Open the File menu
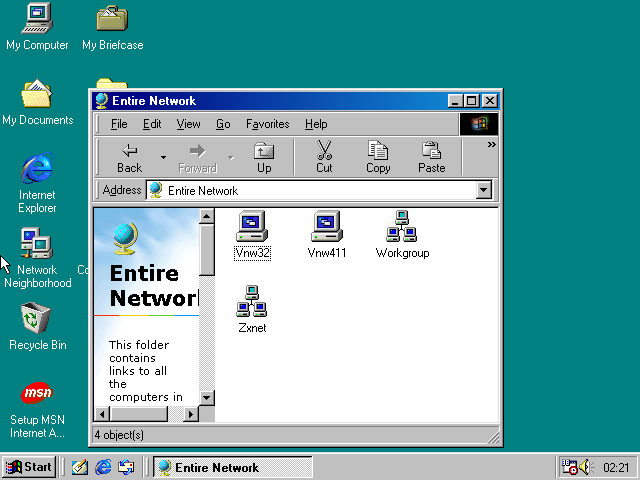 (x=119, y=124)
